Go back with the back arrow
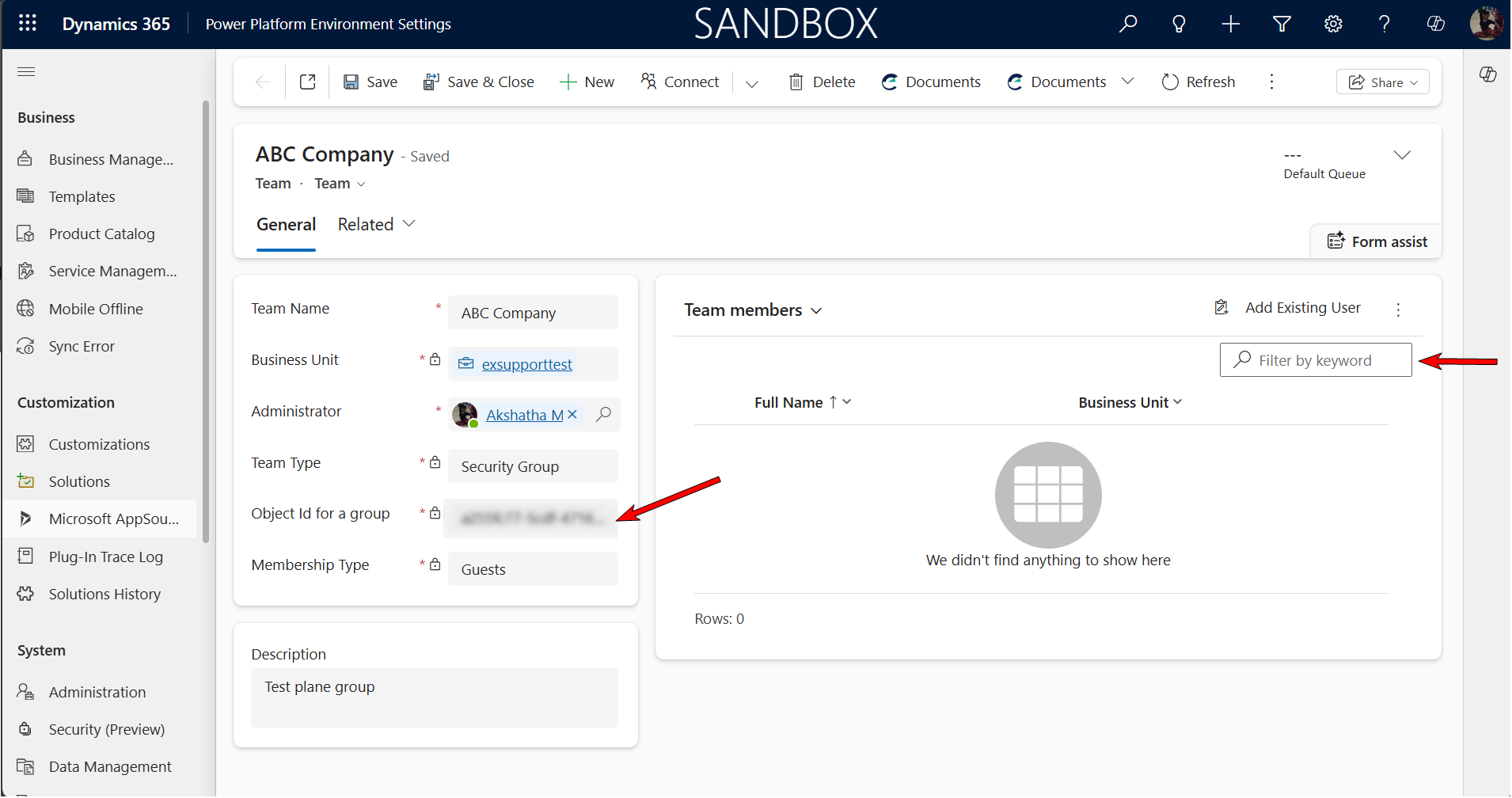1512x798 pixels. coord(263,82)
